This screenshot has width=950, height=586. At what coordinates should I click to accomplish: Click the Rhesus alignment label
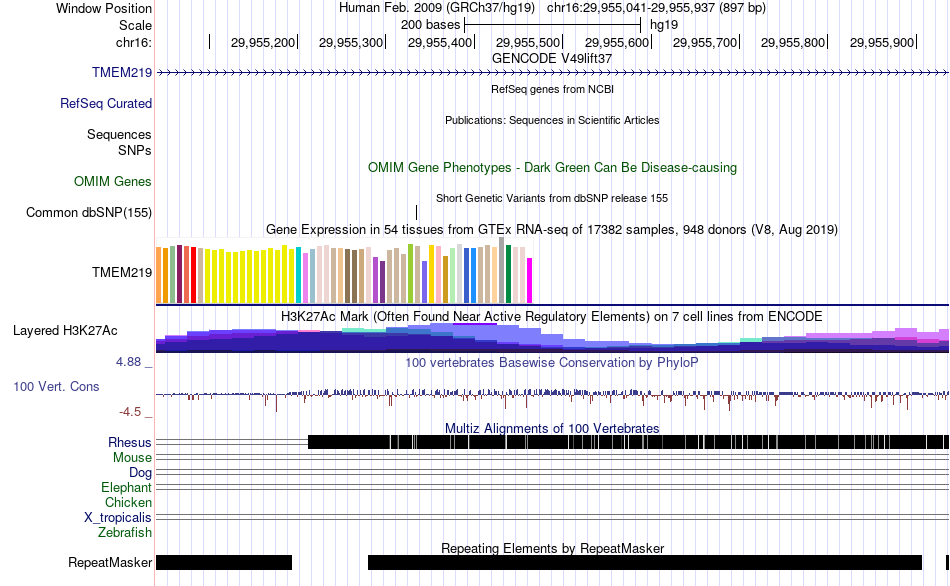tap(130, 442)
